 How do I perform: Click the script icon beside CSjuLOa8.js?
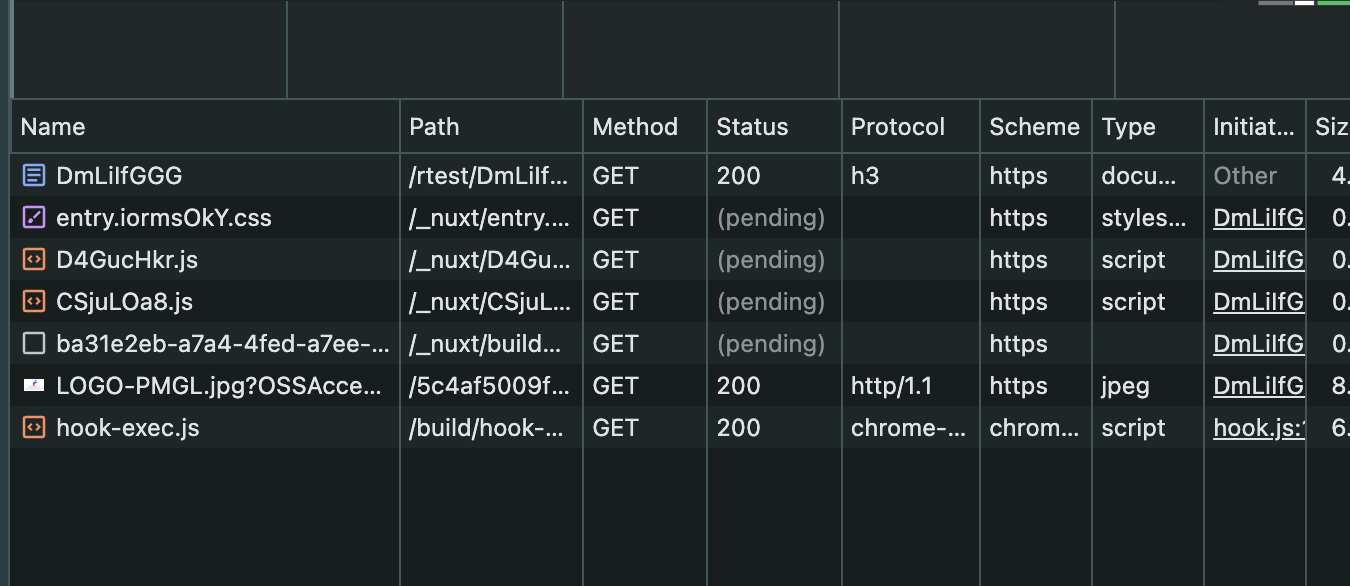point(34,302)
